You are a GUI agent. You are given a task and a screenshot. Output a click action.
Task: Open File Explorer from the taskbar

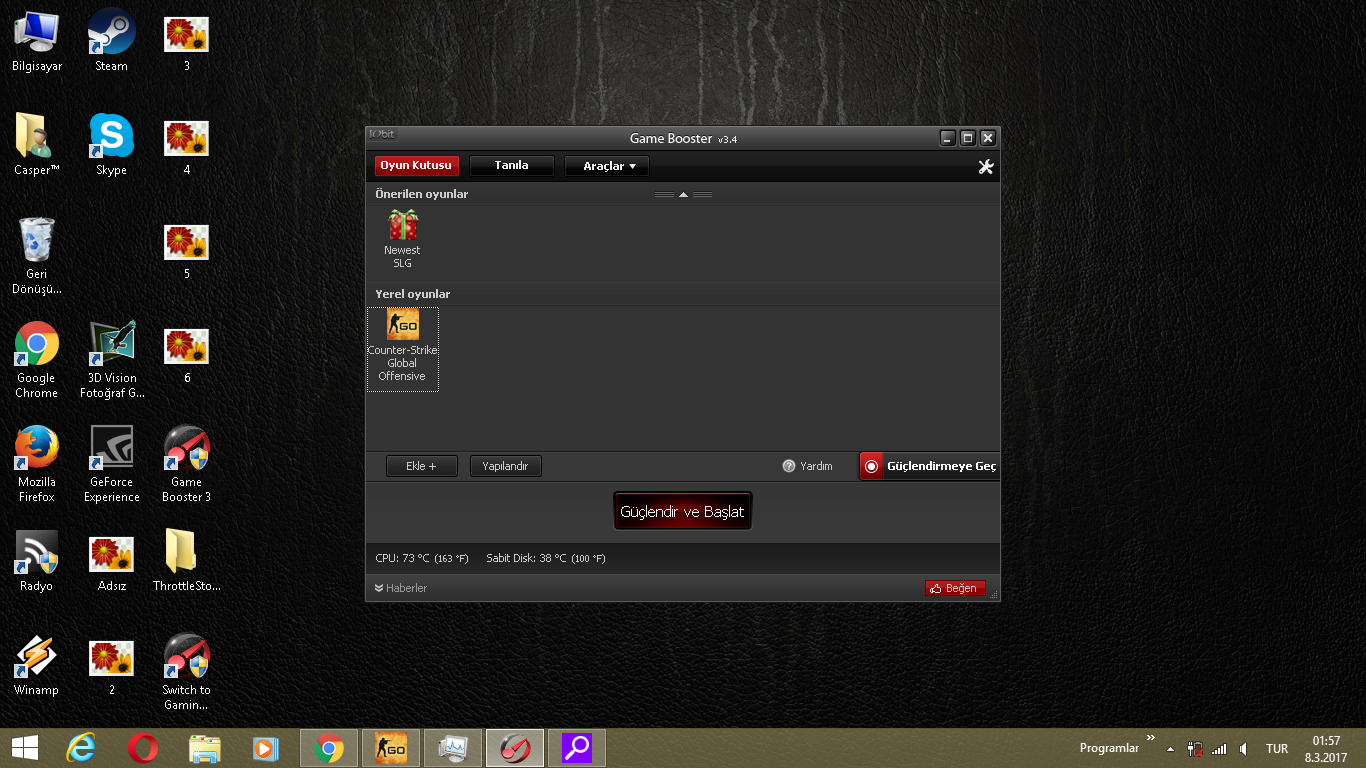click(x=205, y=748)
